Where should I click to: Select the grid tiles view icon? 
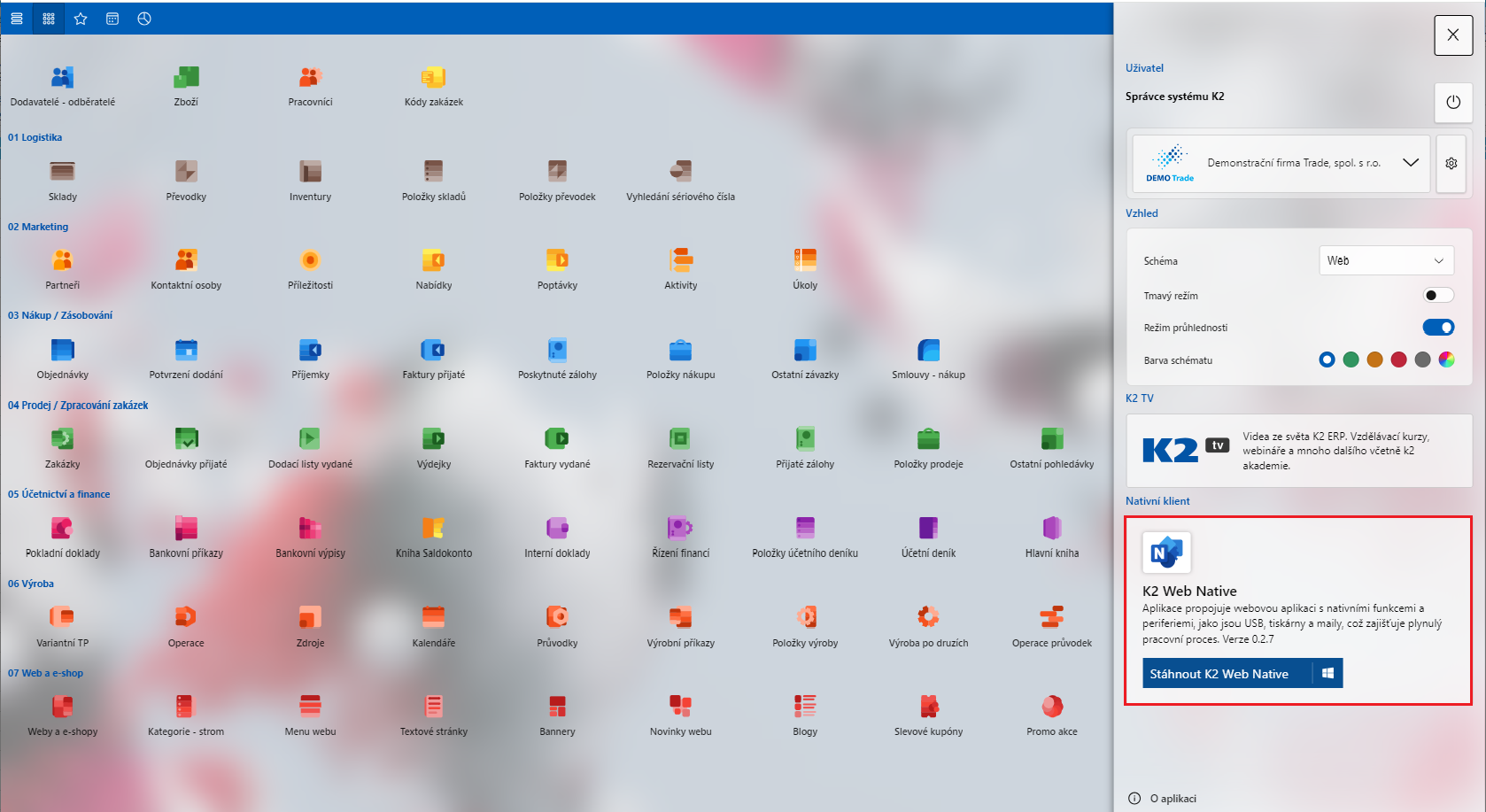click(49, 19)
